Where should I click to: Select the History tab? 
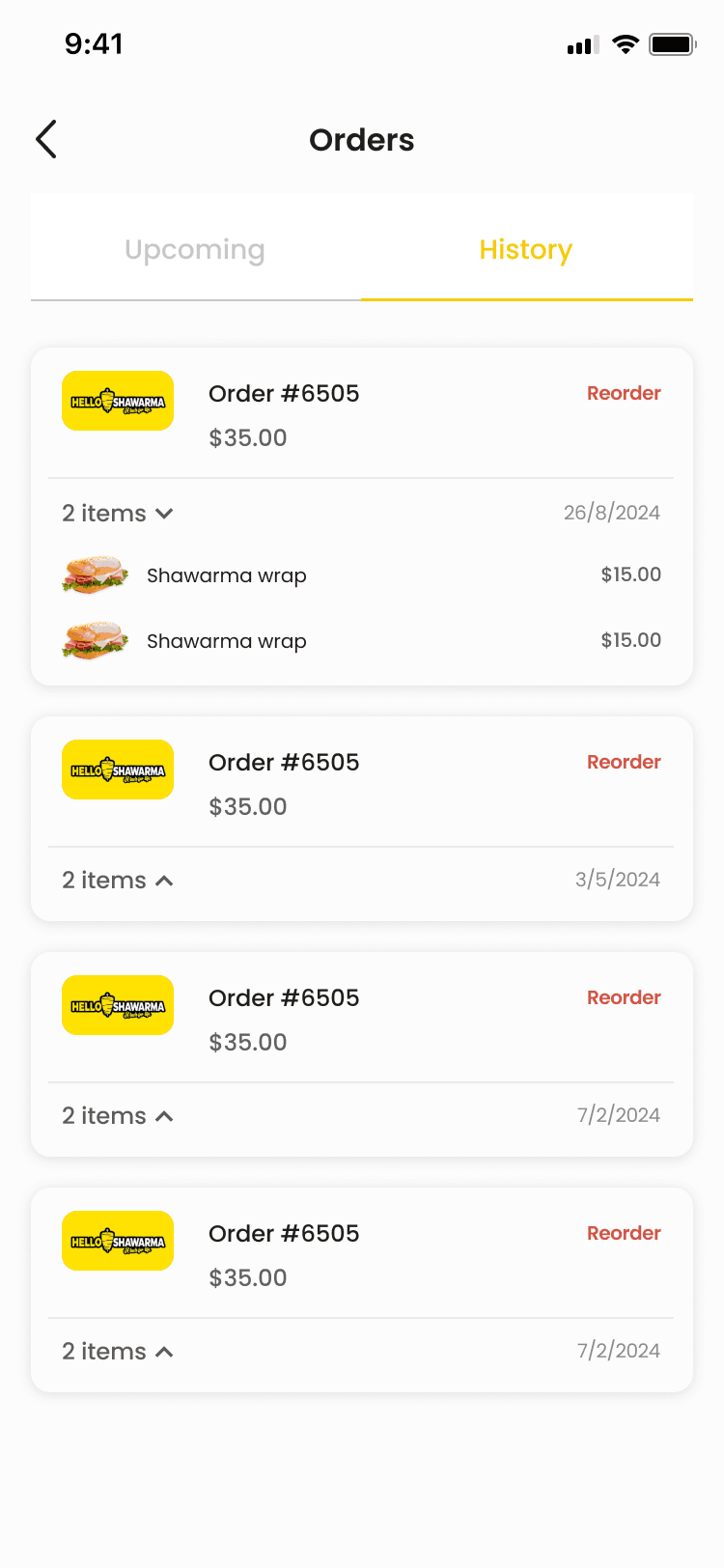coord(526,249)
